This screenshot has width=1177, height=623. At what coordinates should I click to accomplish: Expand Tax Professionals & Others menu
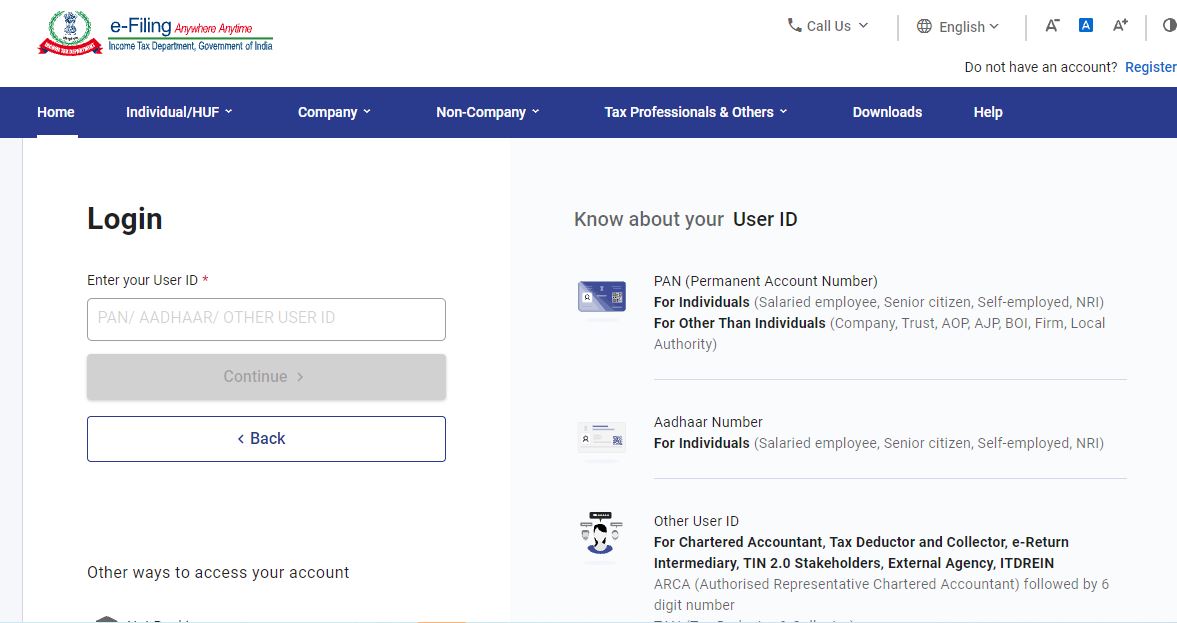[x=696, y=112]
